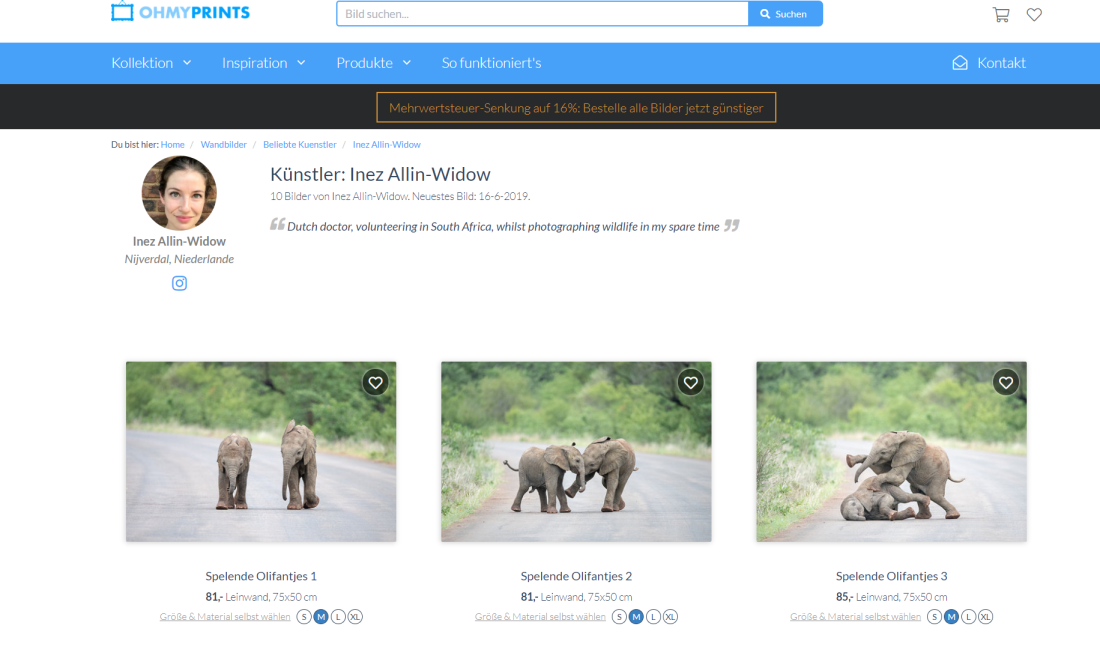Select size M for Olifantjes 1
Screen dimensions: 1100x659
[321, 617]
